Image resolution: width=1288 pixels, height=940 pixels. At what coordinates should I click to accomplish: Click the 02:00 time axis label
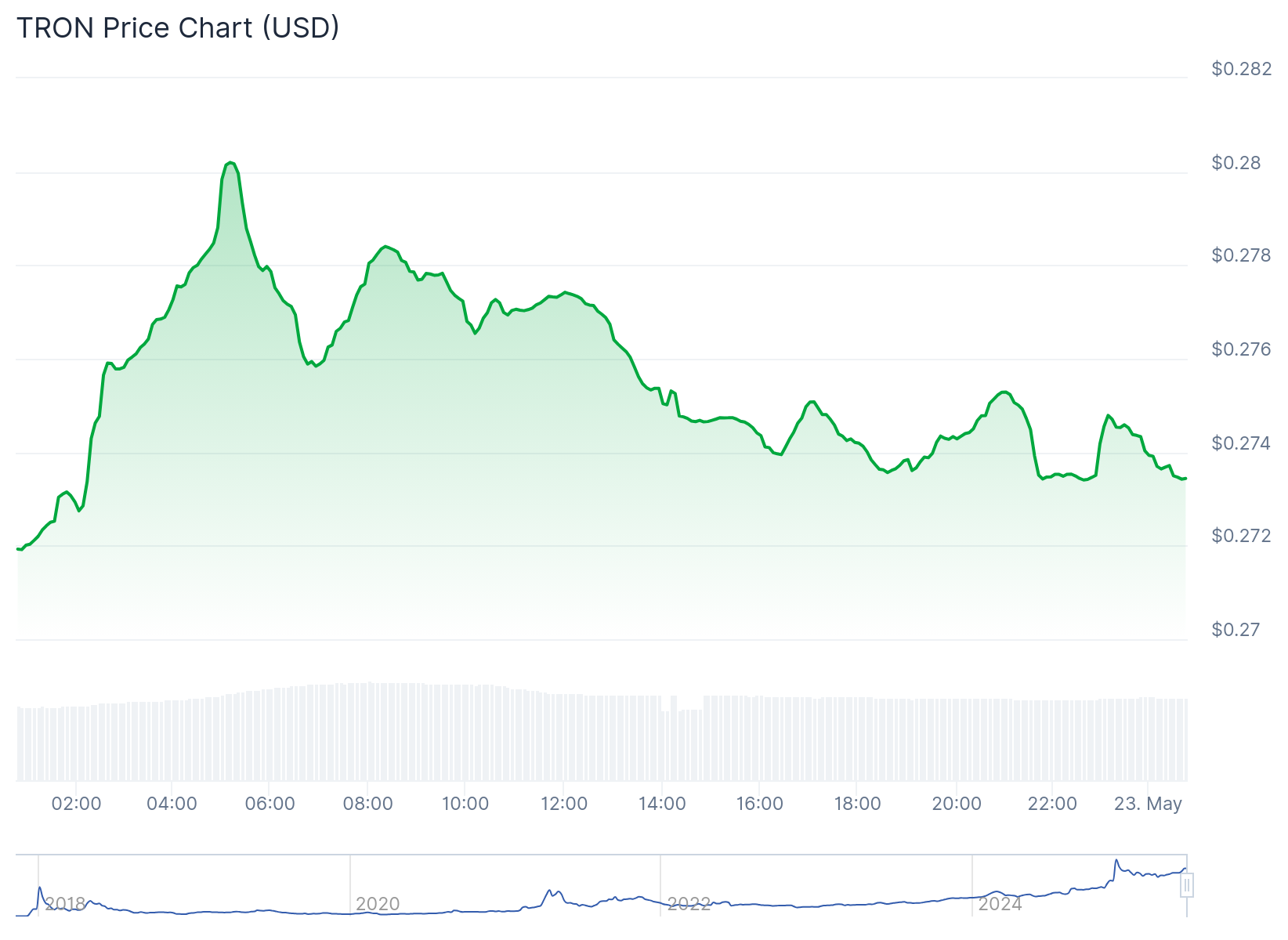76,804
